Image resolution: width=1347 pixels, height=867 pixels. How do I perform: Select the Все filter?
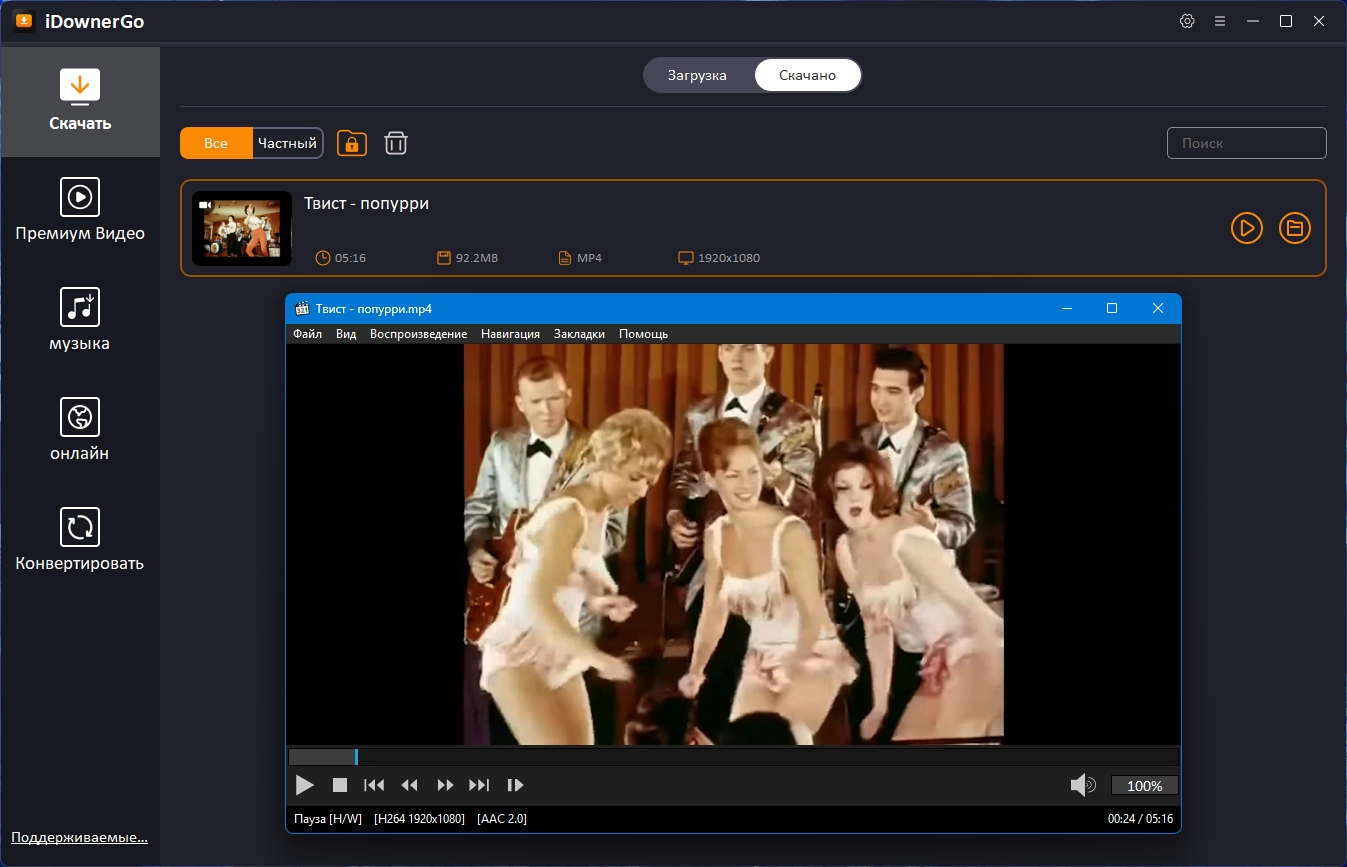click(x=216, y=143)
